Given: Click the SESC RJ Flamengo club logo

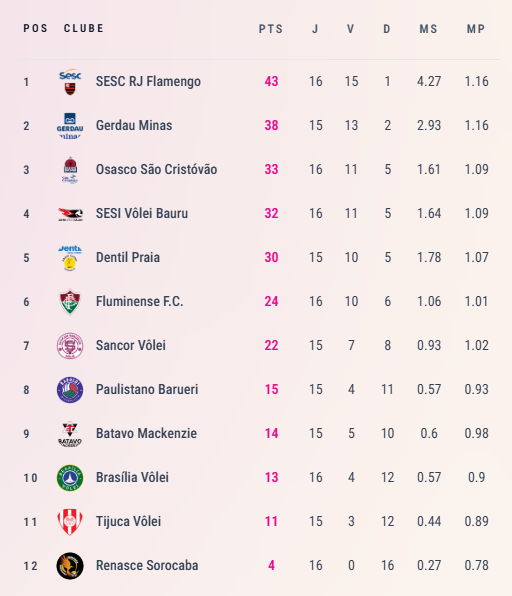Looking at the screenshot, I should coord(70,82).
